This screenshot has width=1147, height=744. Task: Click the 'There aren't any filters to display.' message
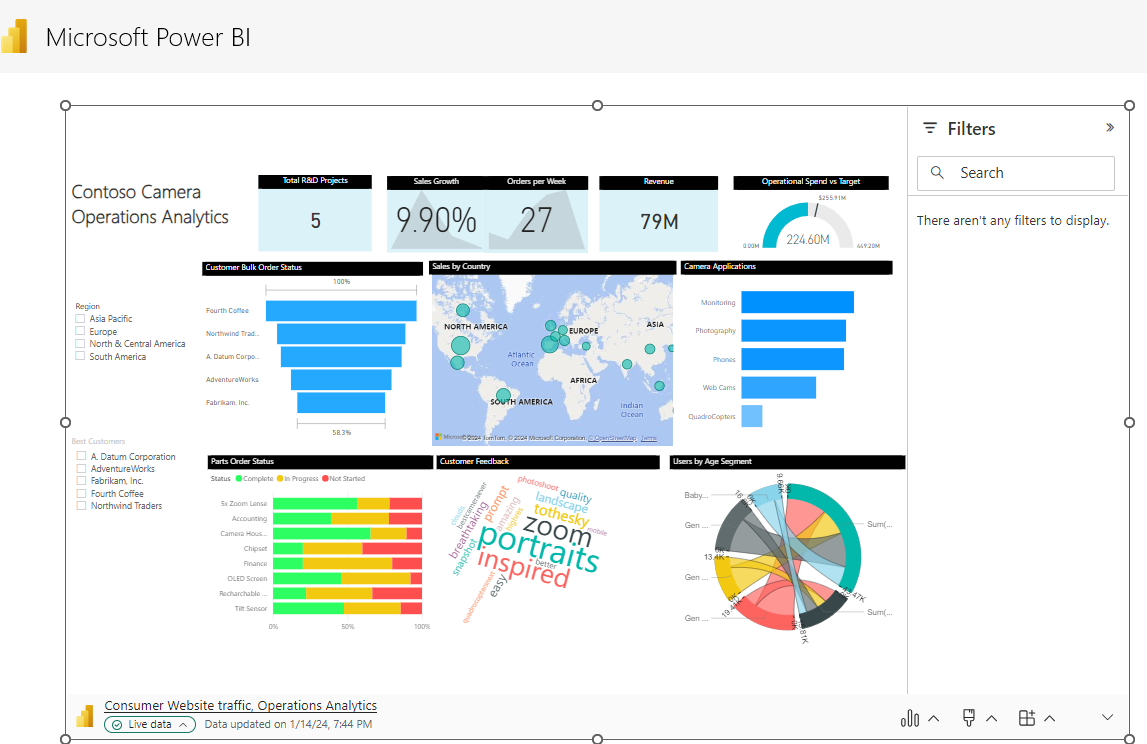click(1012, 220)
